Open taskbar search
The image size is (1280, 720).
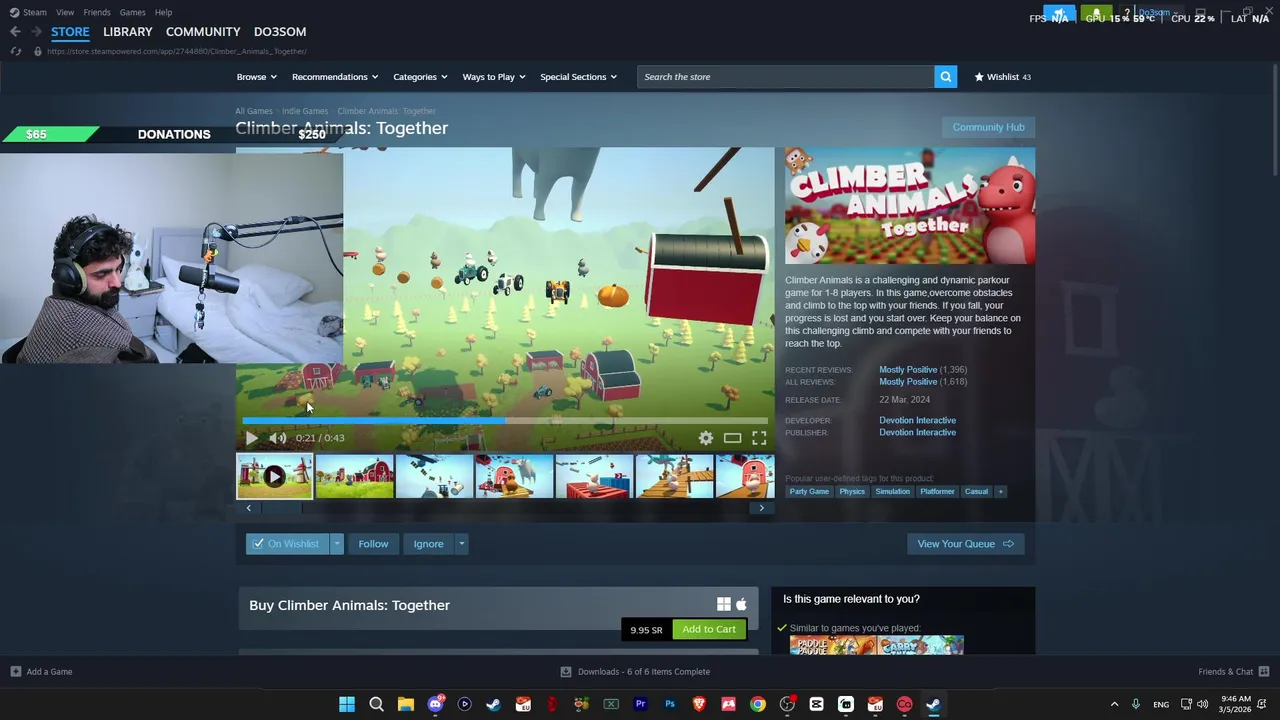[376, 704]
